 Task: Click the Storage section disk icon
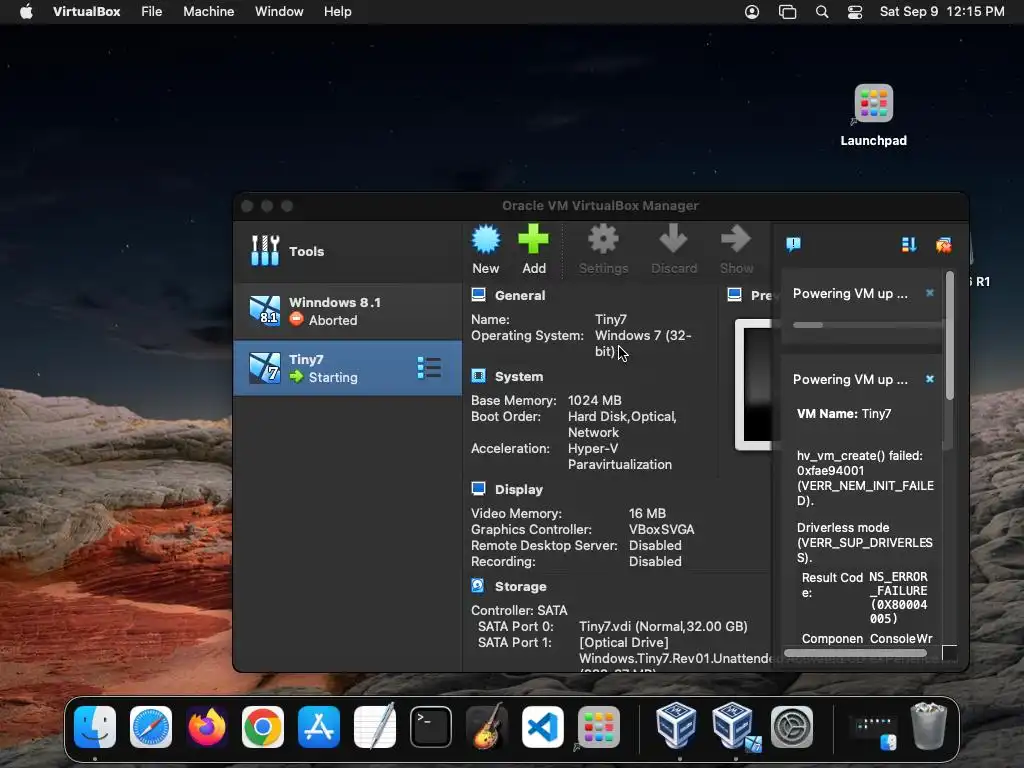click(x=479, y=586)
